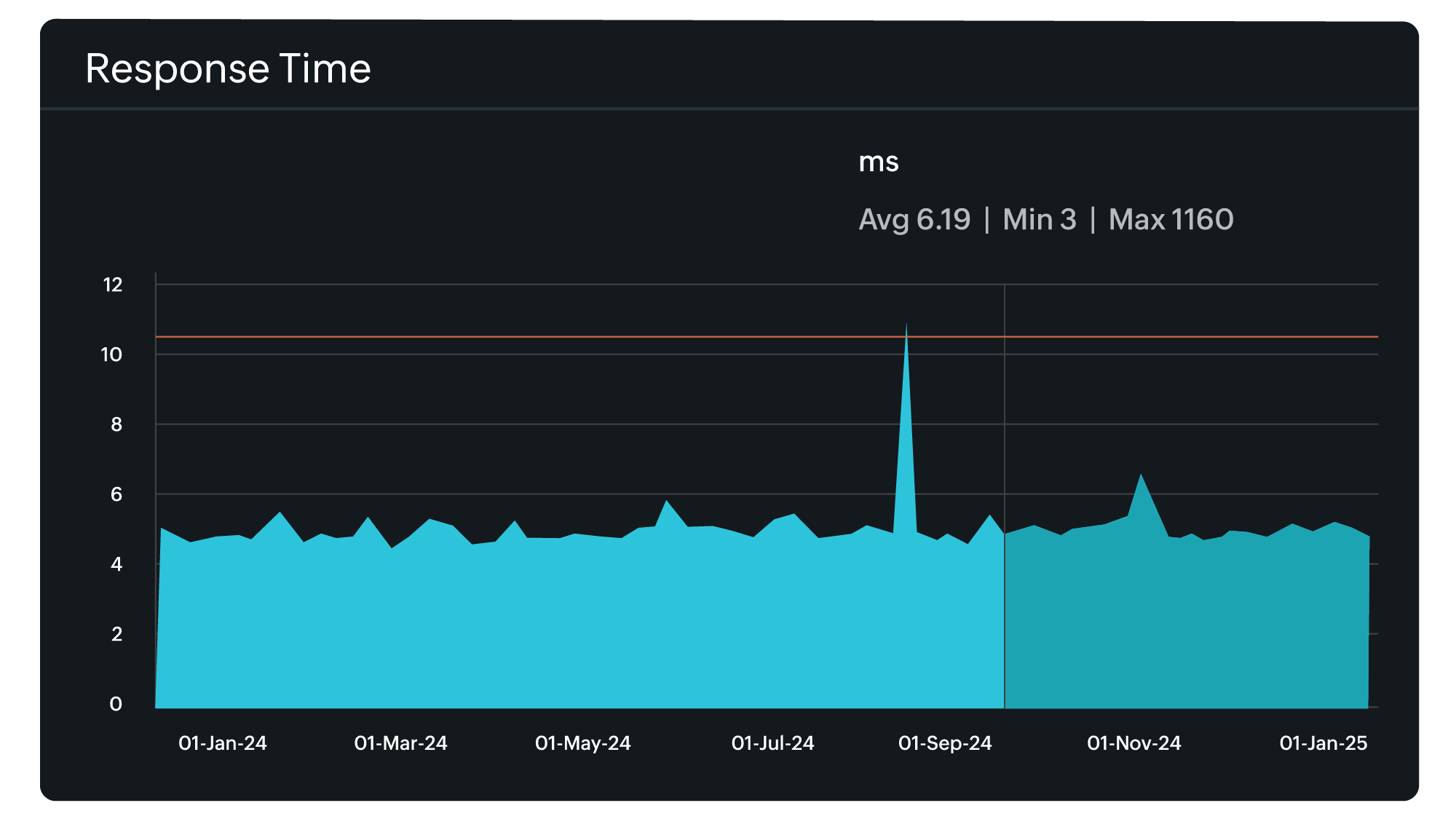This screenshot has width=1456, height=827.
Task: Click the 01-Jan-25 axis label
Action: [1323, 743]
